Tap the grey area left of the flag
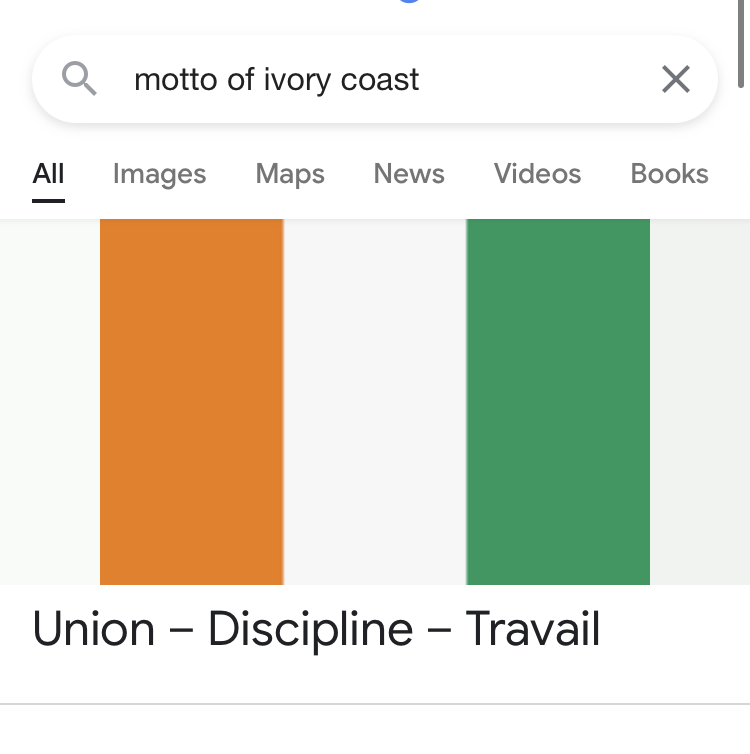 pos(49,401)
